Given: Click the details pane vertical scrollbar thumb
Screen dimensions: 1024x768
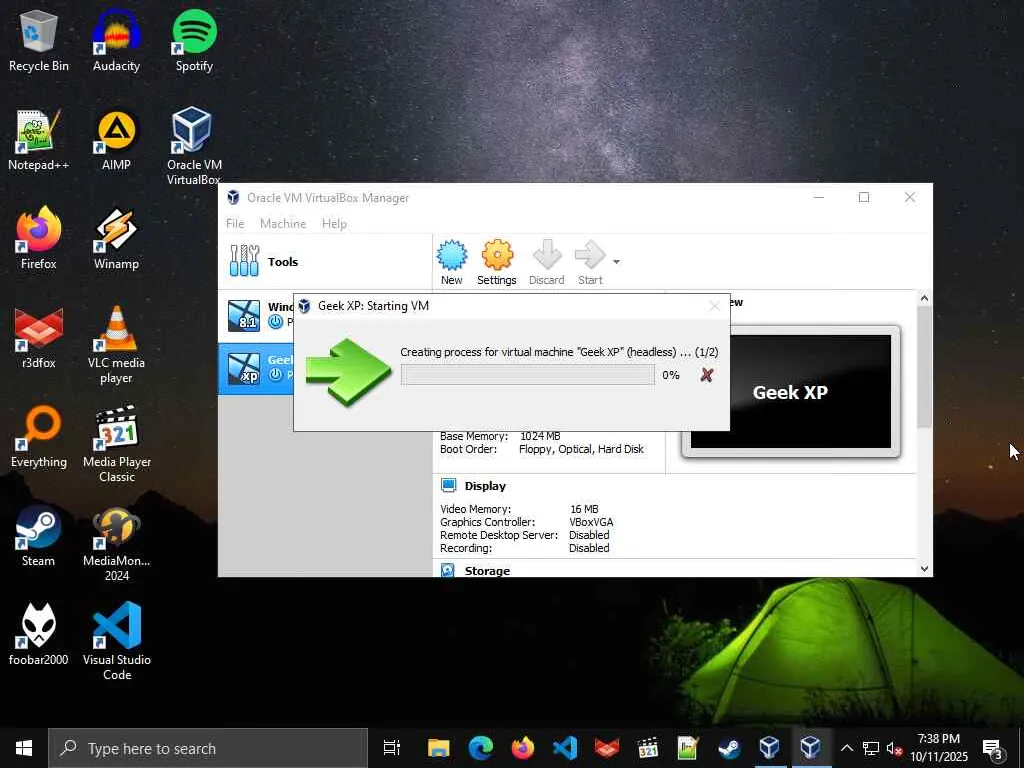Looking at the screenshot, I should pyautogui.click(x=924, y=366).
